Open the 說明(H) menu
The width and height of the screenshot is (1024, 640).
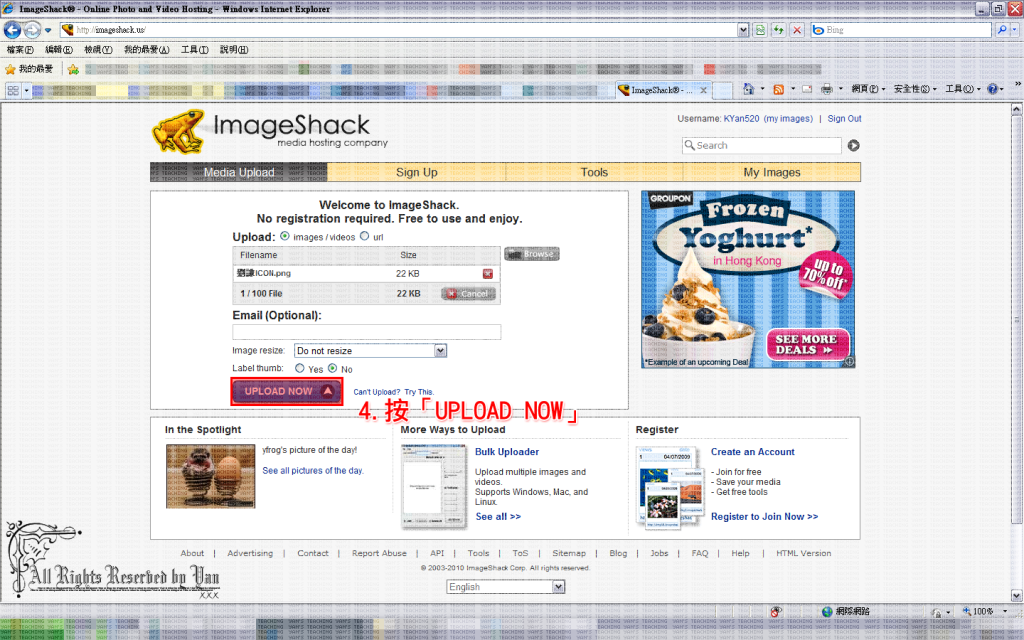point(234,50)
